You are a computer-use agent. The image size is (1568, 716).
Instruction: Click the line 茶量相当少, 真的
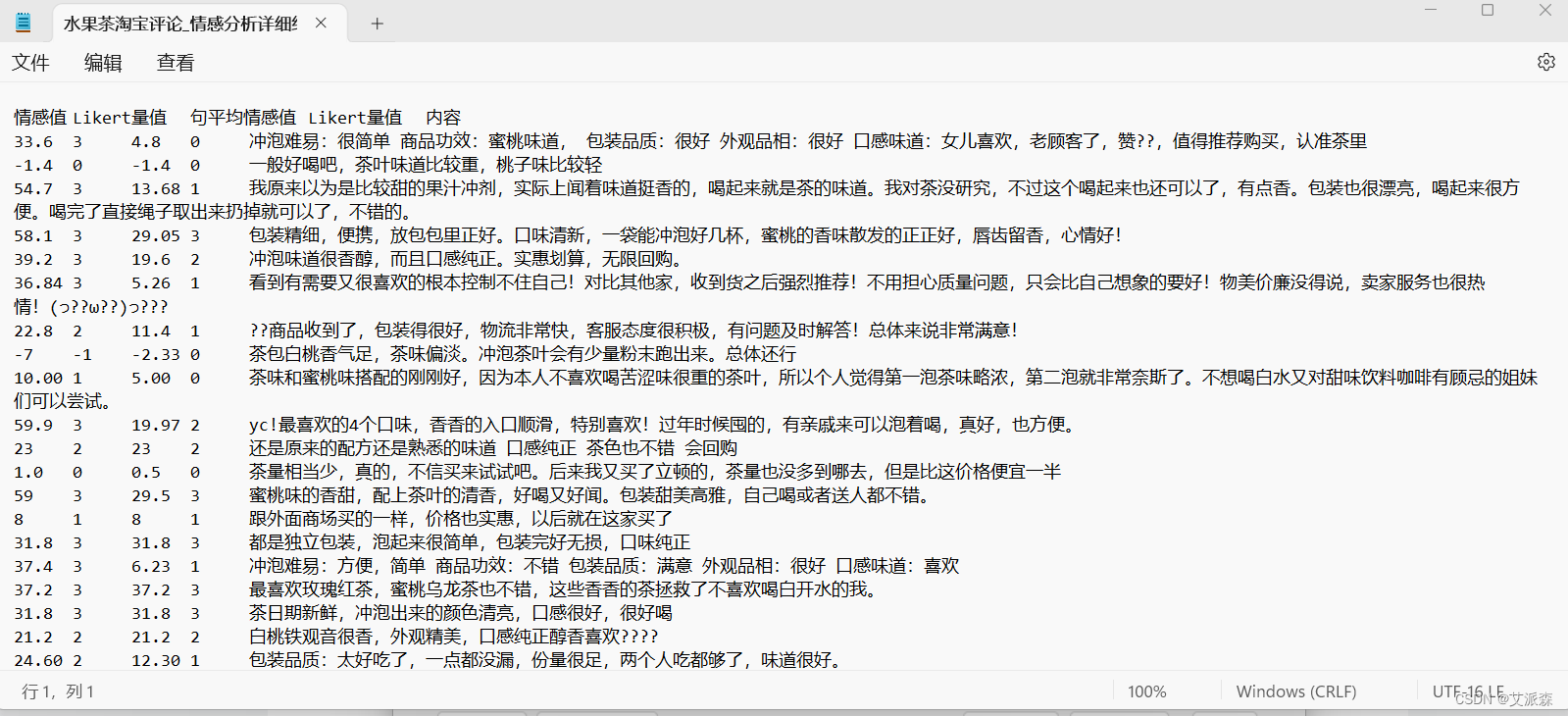tap(537, 472)
